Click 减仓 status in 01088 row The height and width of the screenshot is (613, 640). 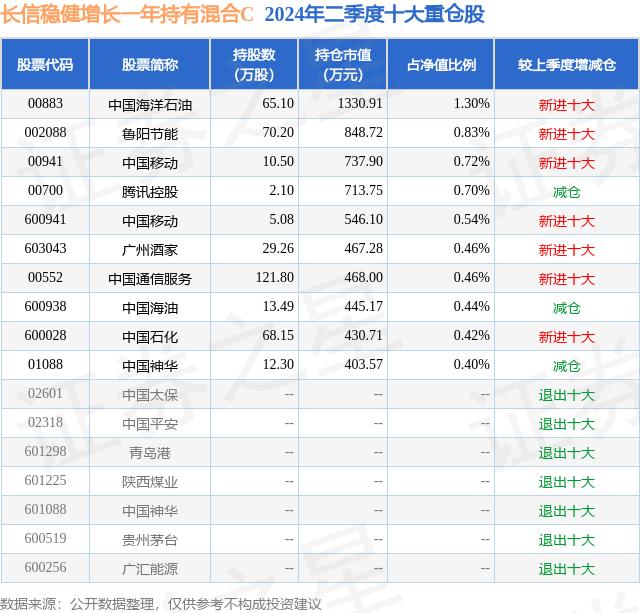pos(567,366)
